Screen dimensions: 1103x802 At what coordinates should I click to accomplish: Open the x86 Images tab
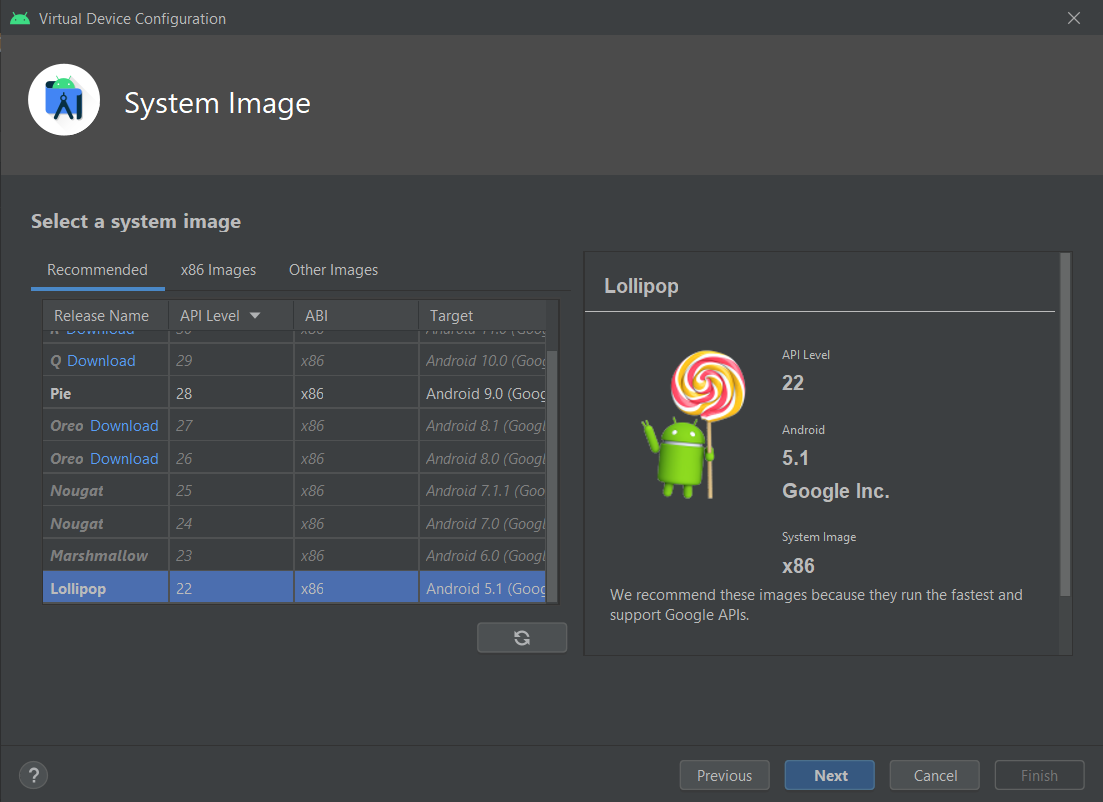click(218, 270)
